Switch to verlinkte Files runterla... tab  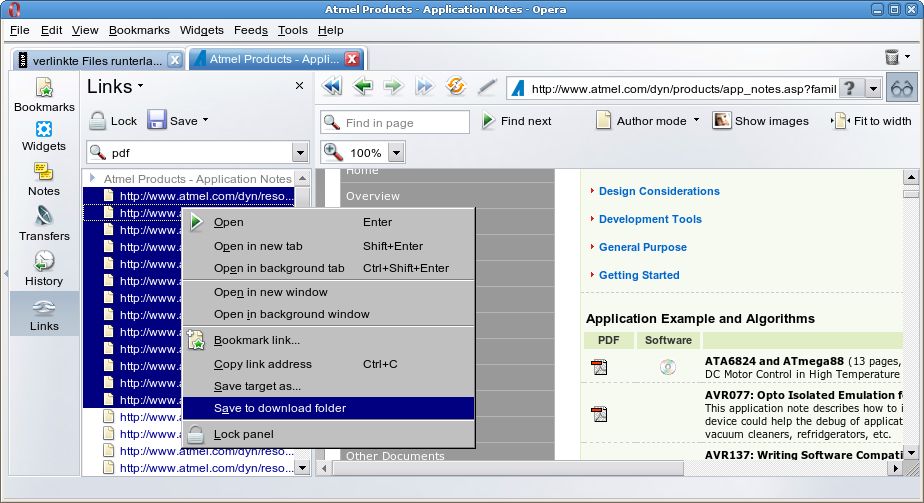(x=98, y=60)
